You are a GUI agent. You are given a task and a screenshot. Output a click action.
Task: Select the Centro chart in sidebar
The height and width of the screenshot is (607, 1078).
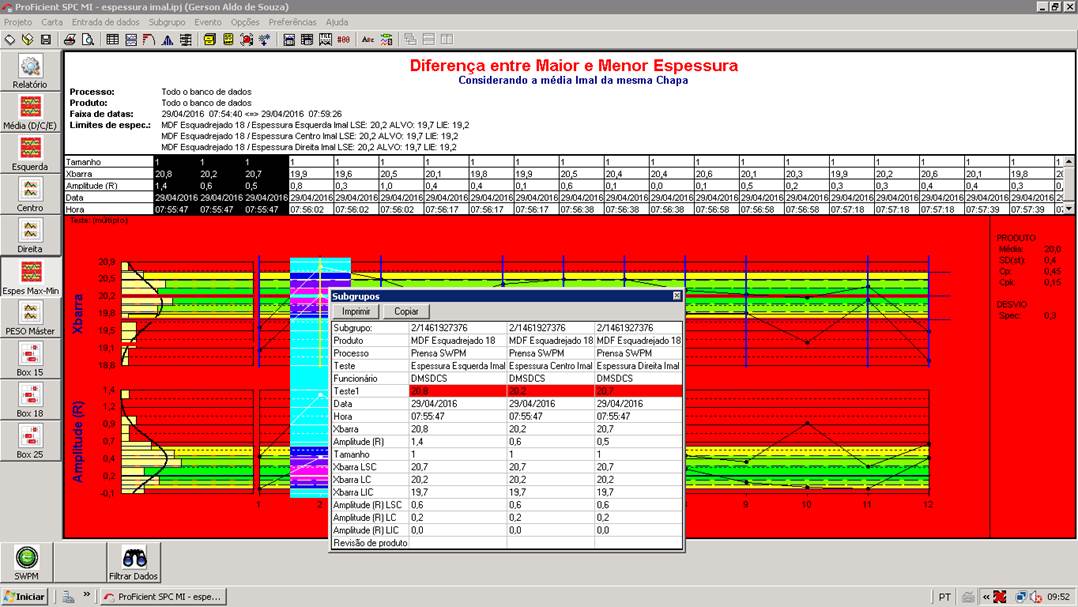[30, 195]
